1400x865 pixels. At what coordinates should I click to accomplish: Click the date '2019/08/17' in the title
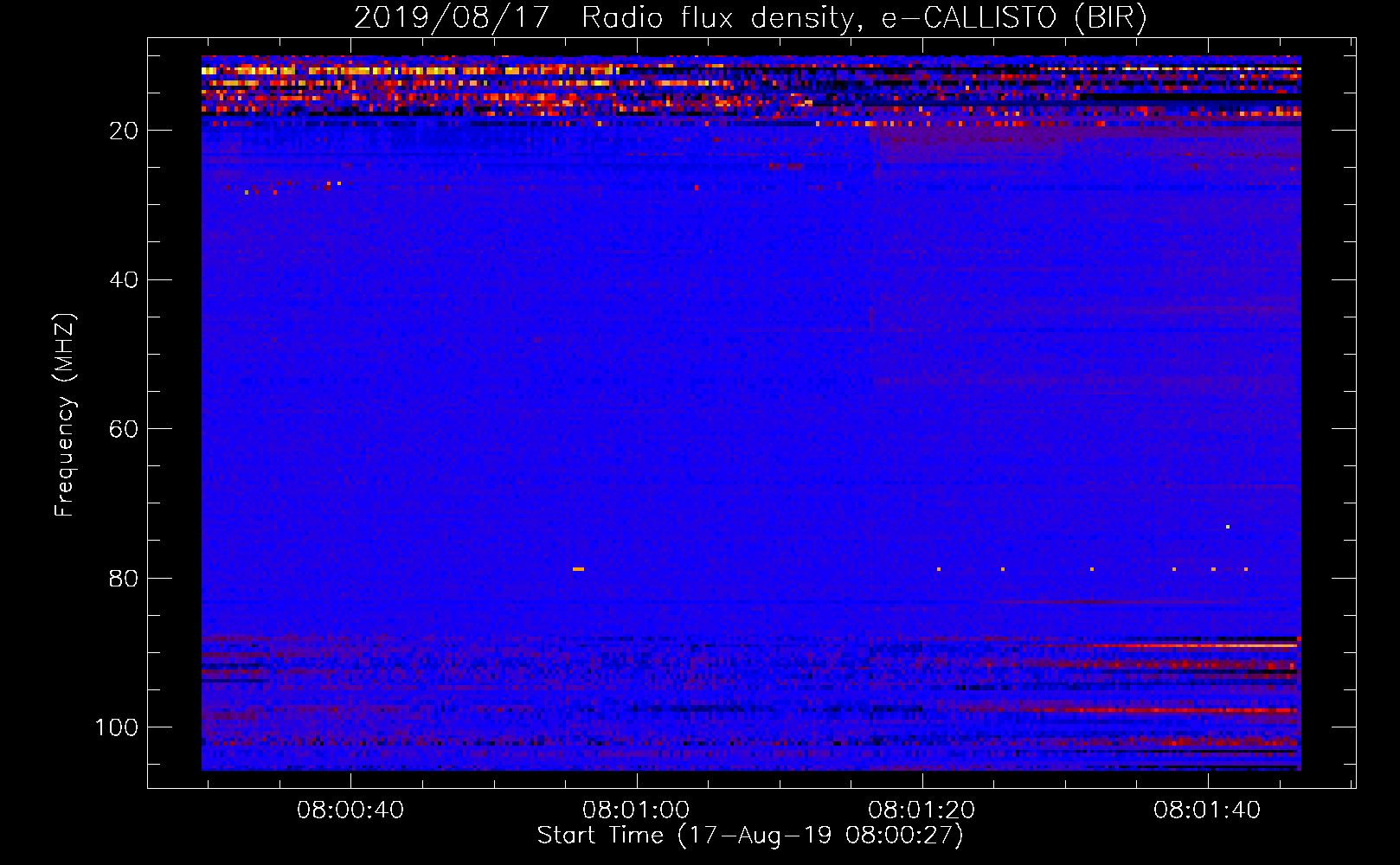452,17
